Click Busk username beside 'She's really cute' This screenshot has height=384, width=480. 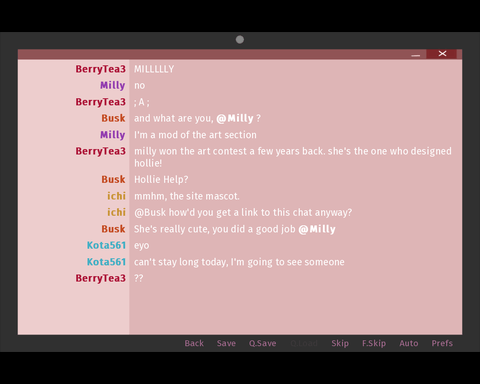(113, 229)
